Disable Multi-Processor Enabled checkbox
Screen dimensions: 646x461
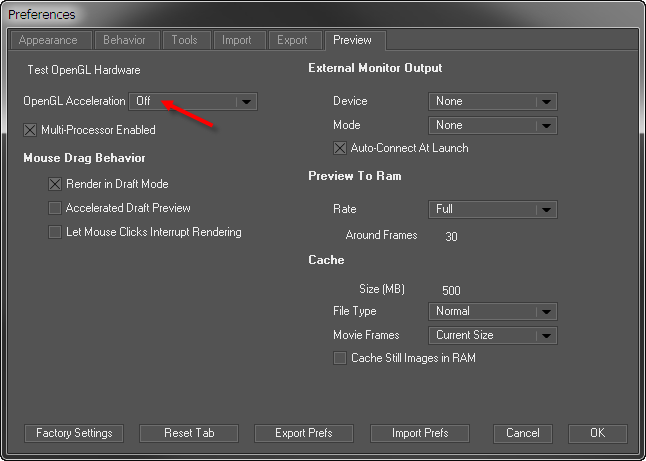[x=30, y=130]
